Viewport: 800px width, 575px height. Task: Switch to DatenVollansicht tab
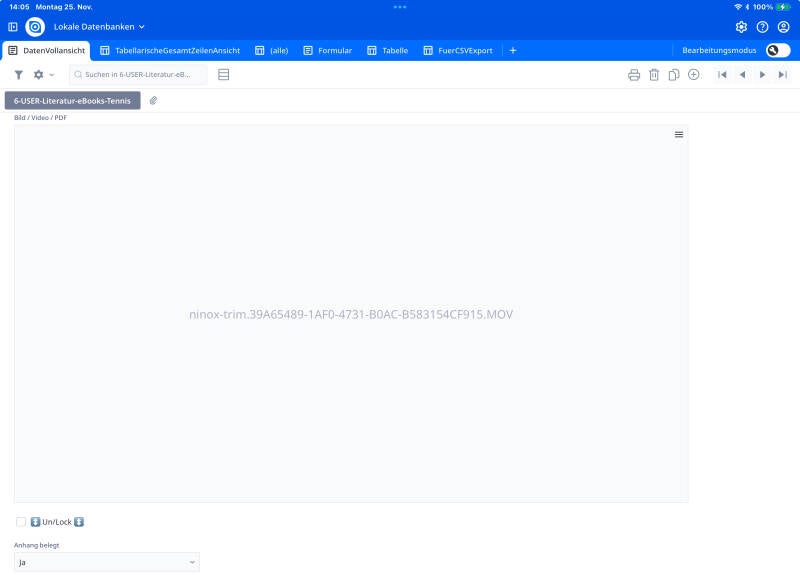pos(46,51)
